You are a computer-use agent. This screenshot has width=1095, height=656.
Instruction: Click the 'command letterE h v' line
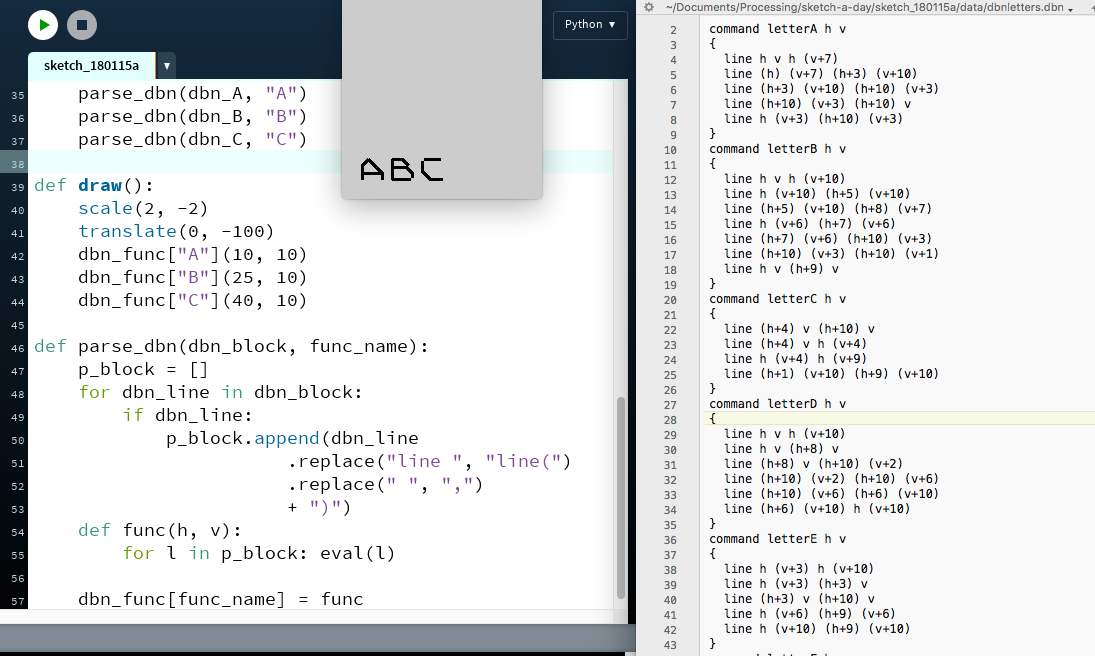pos(777,539)
